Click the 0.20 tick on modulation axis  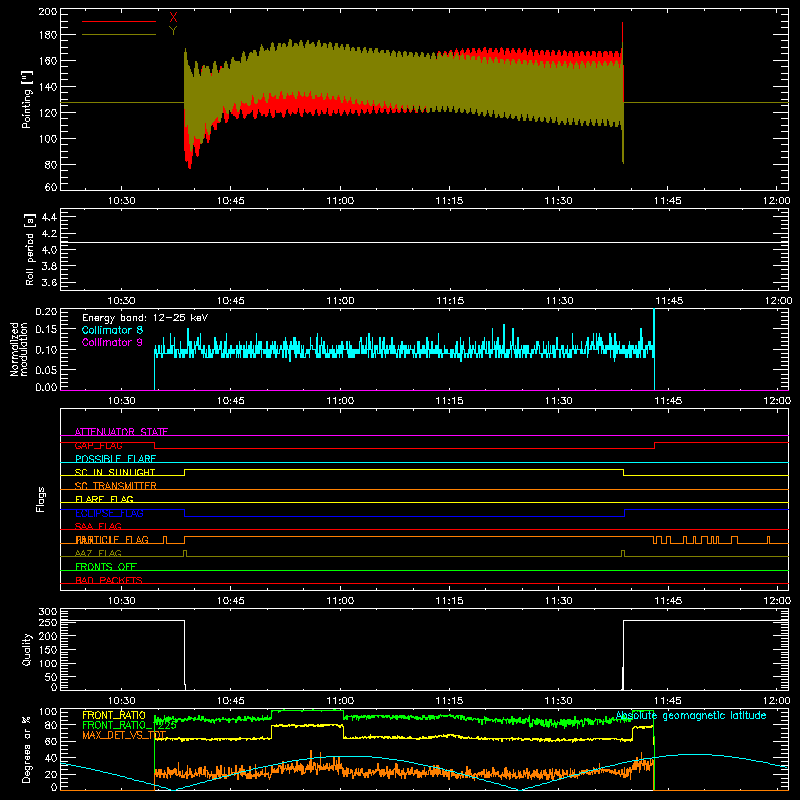pyautogui.click(x=46, y=312)
